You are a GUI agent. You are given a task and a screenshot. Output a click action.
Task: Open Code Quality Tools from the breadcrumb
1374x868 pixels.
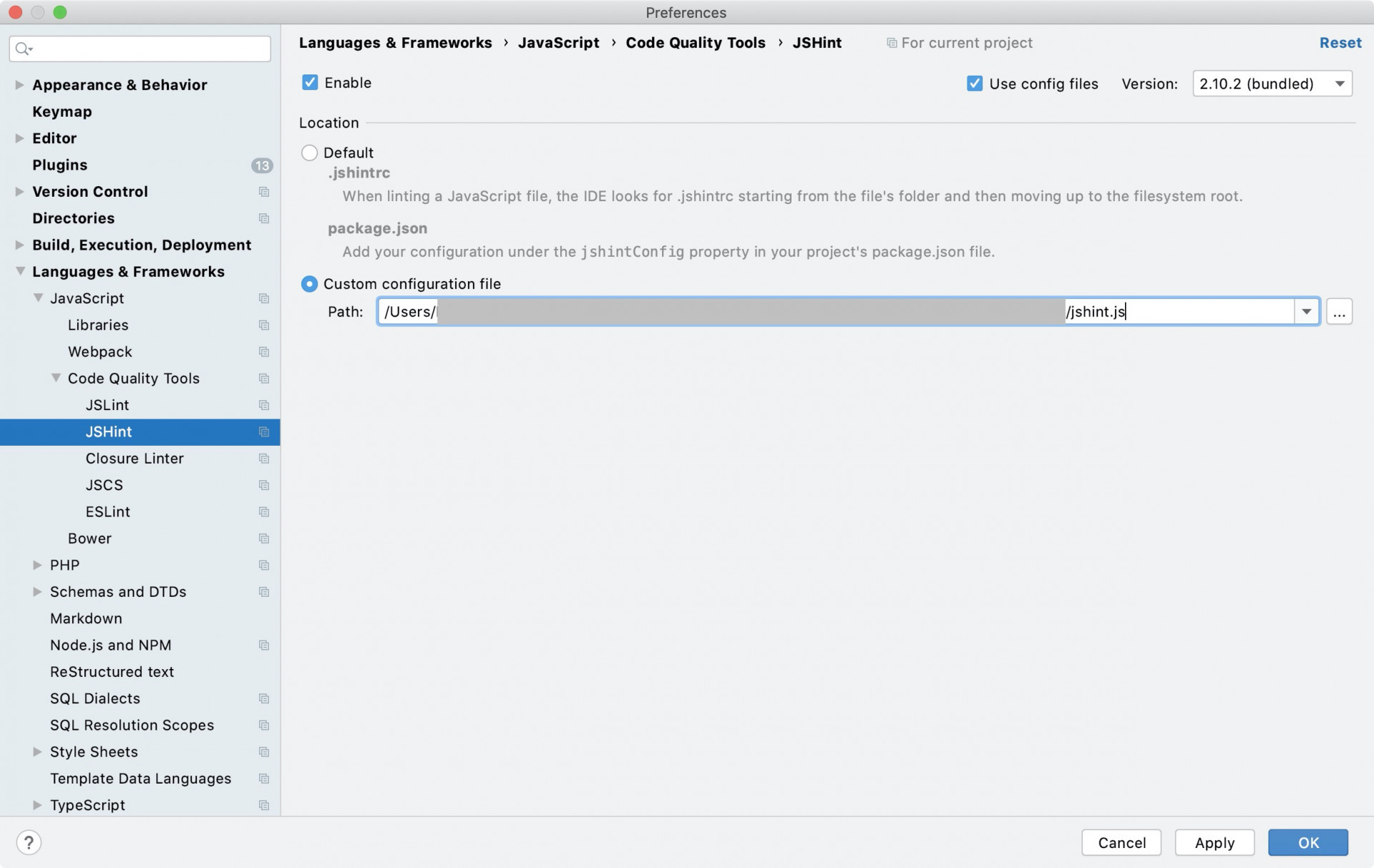pyautogui.click(x=695, y=43)
